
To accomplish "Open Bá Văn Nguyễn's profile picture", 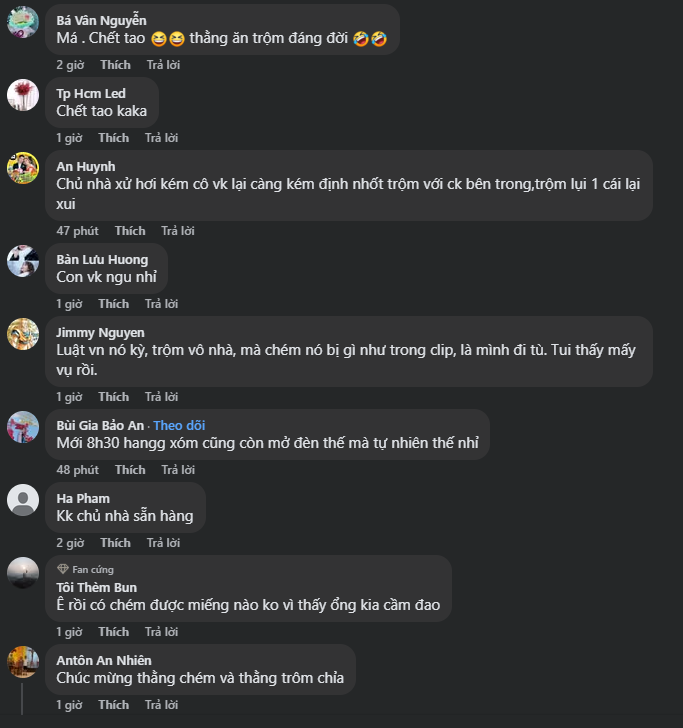I will (23, 22).
